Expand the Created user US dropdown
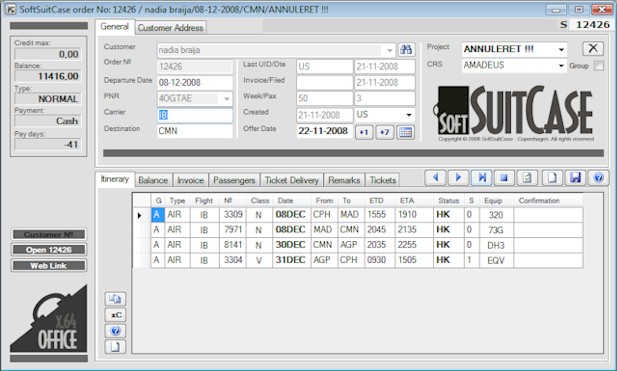 coord(409,115)
